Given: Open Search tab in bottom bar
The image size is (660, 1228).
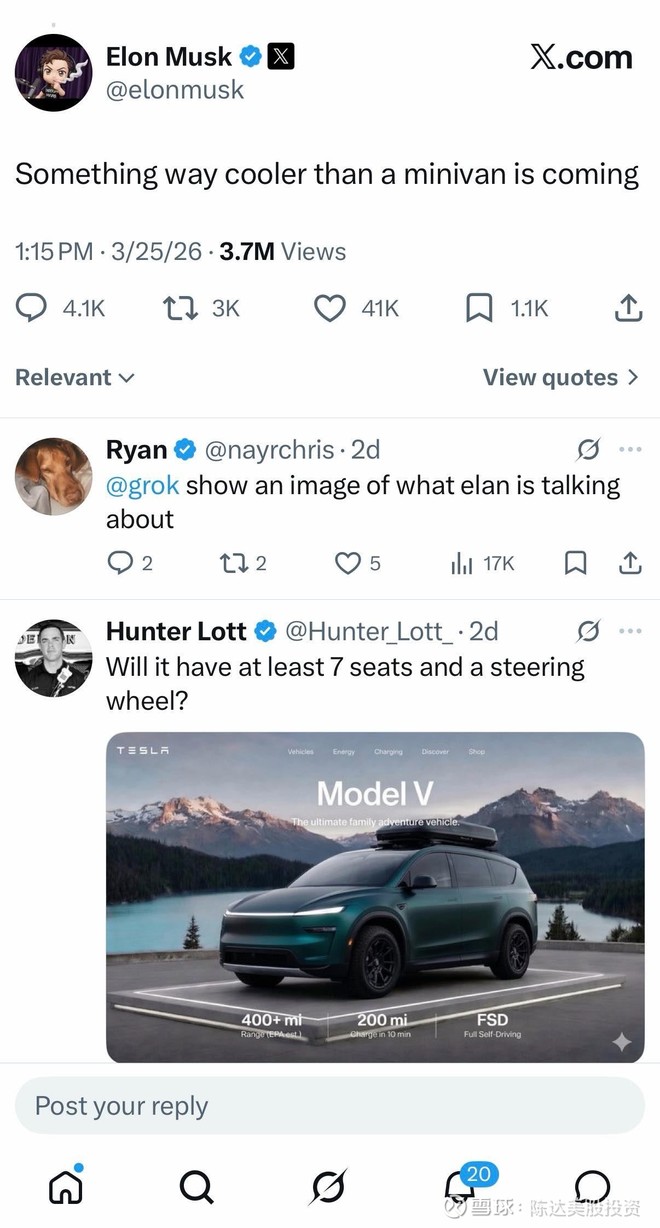Looking at the screenshot, I should coord(196,1186).
